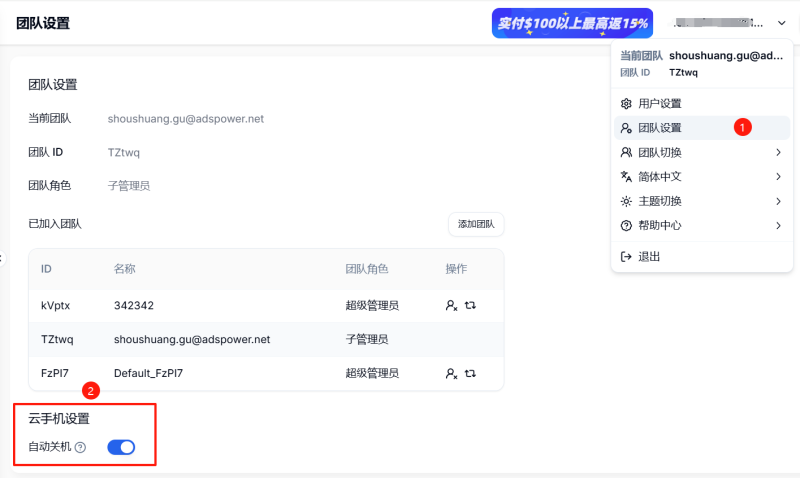Viewport: 800px width, 478px height.
Task: Click the people icon beside 团队切换
Action: coord(626,152)
